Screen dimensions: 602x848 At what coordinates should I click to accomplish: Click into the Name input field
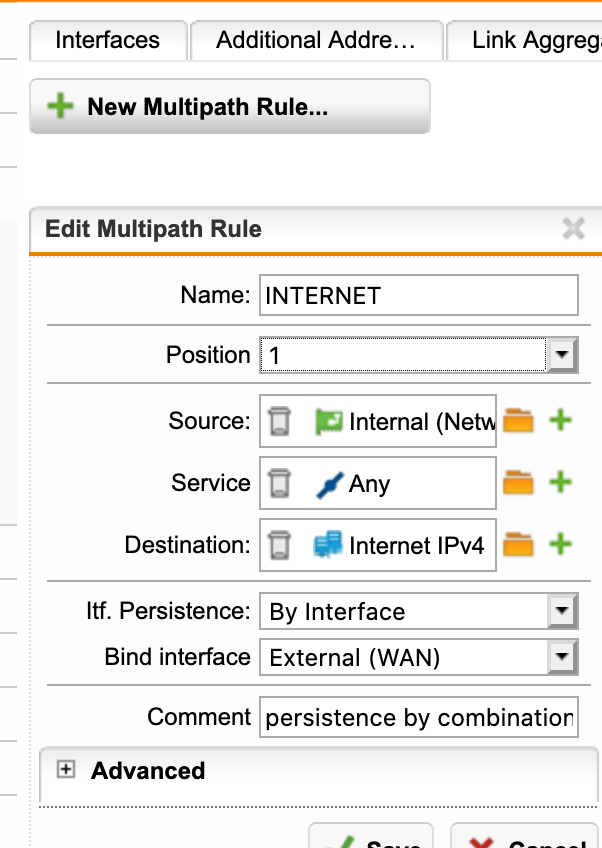419,295
